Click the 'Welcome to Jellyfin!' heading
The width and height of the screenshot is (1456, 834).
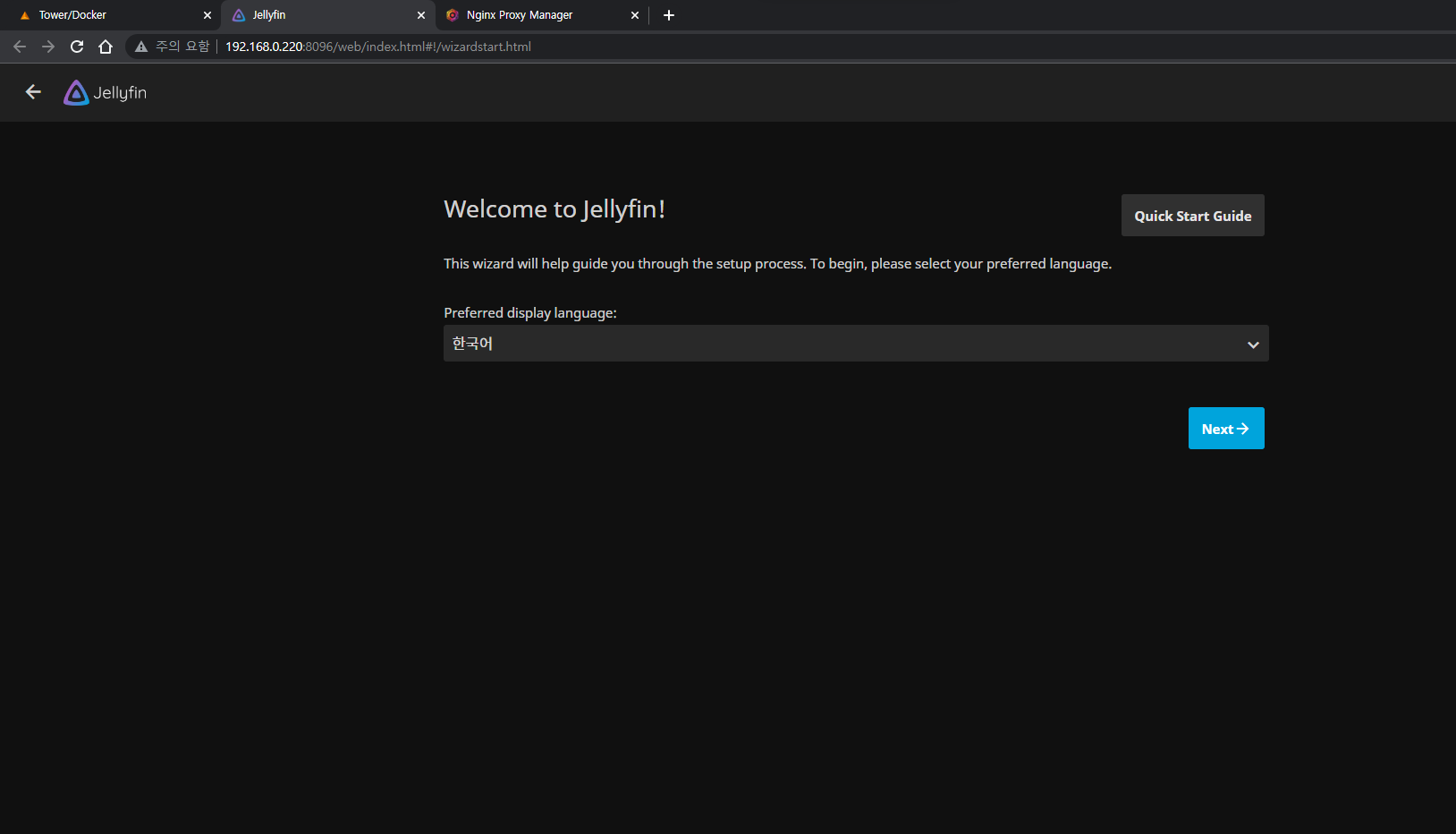[554, 209]
